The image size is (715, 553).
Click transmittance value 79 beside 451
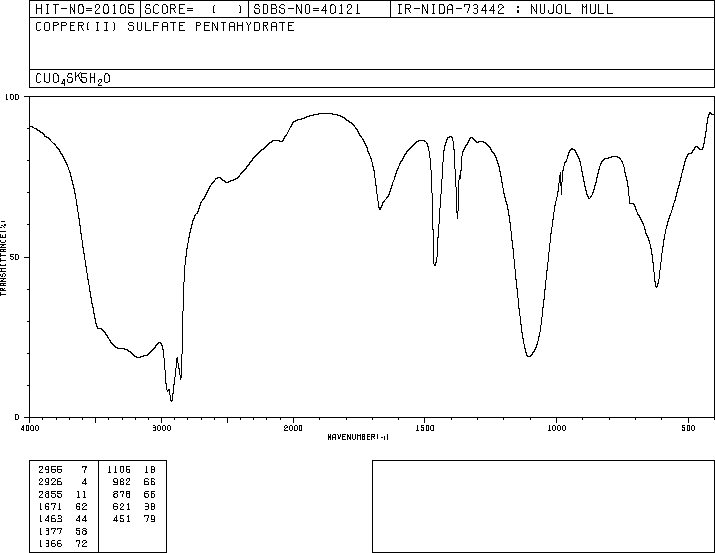[150, 519]
